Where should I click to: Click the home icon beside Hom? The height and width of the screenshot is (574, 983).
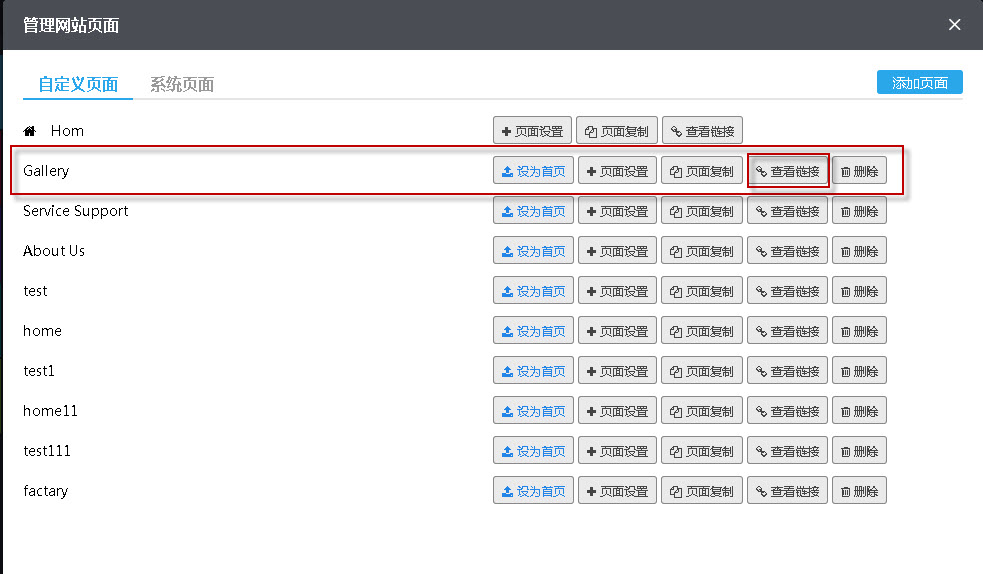tap(30, 131)
